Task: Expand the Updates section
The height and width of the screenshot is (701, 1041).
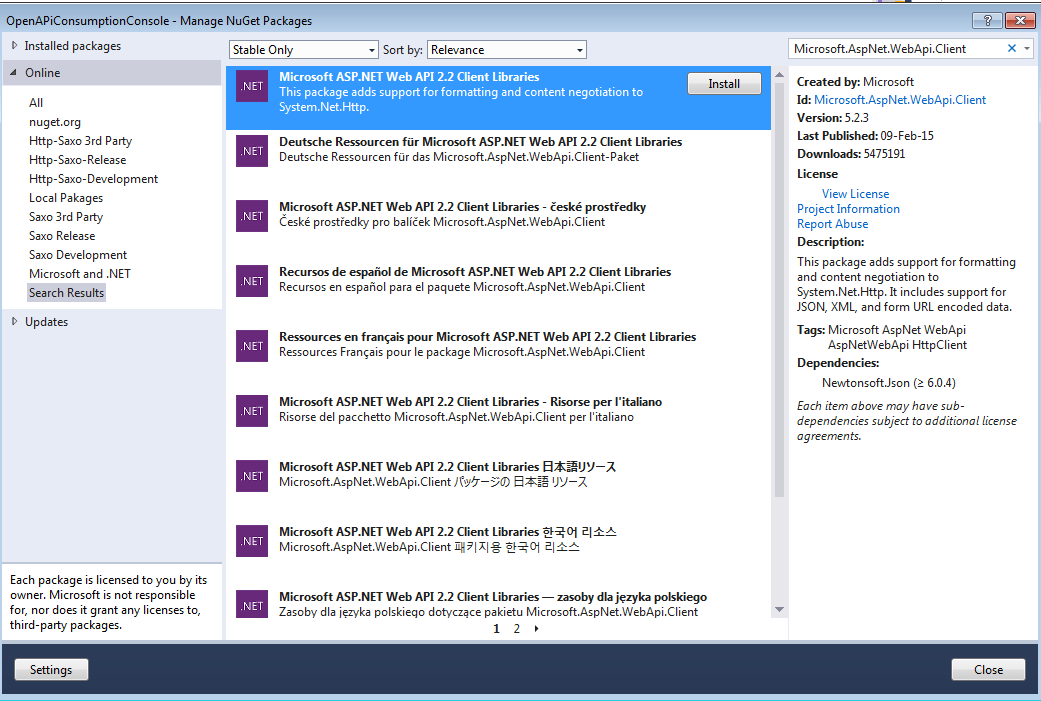Action: point(14,322)
